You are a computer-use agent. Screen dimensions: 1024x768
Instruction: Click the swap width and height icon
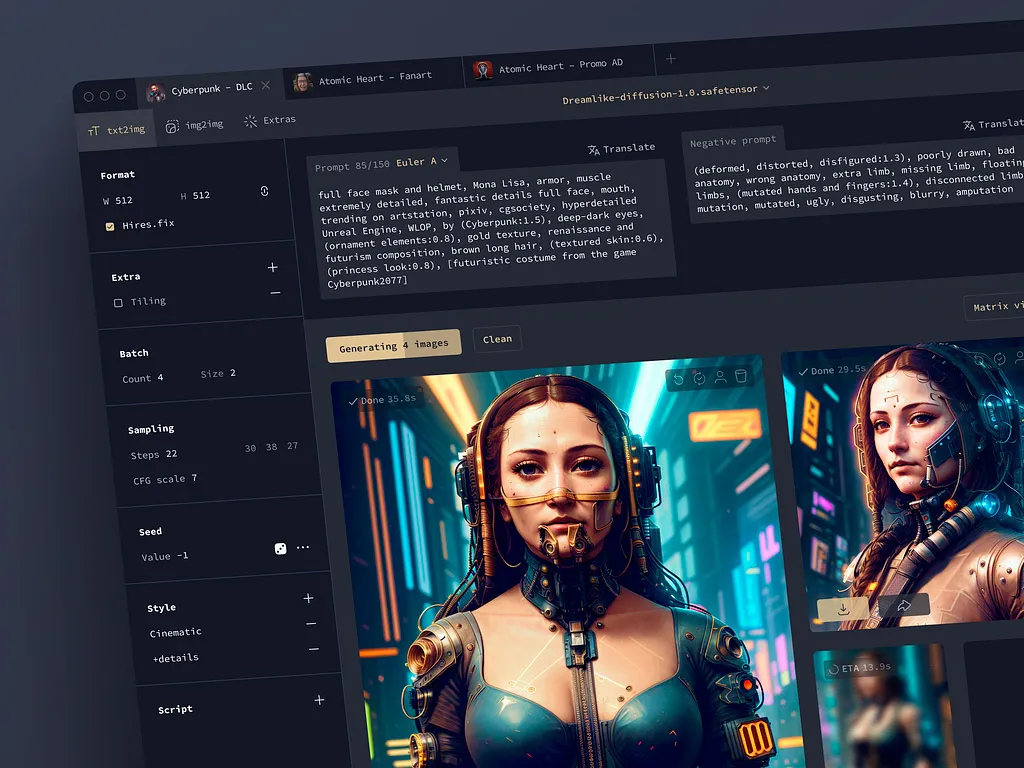click(x=264, y=191)
